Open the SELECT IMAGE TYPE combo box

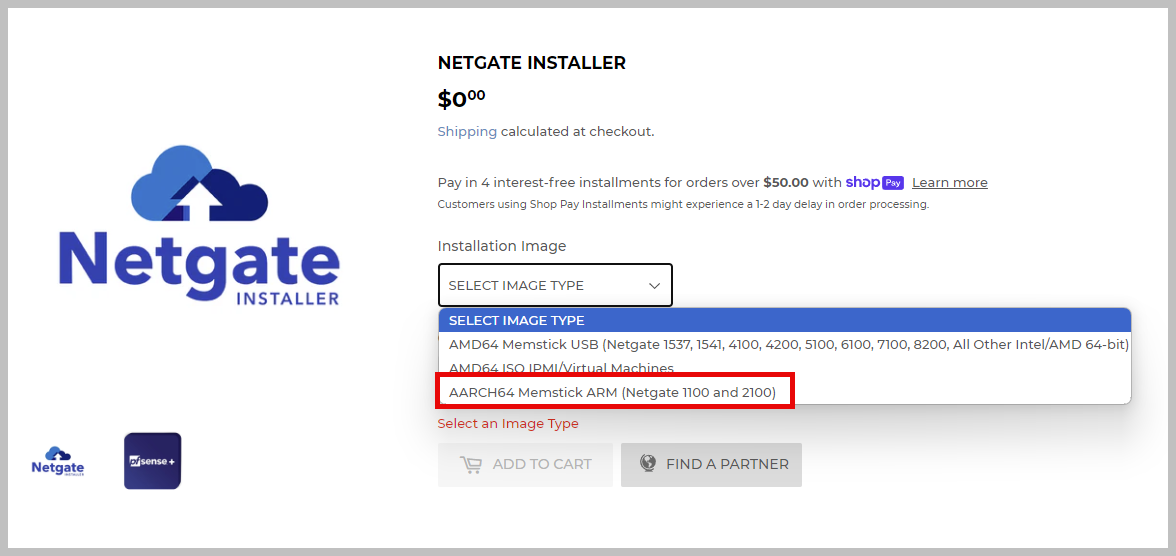coord(555,285)
